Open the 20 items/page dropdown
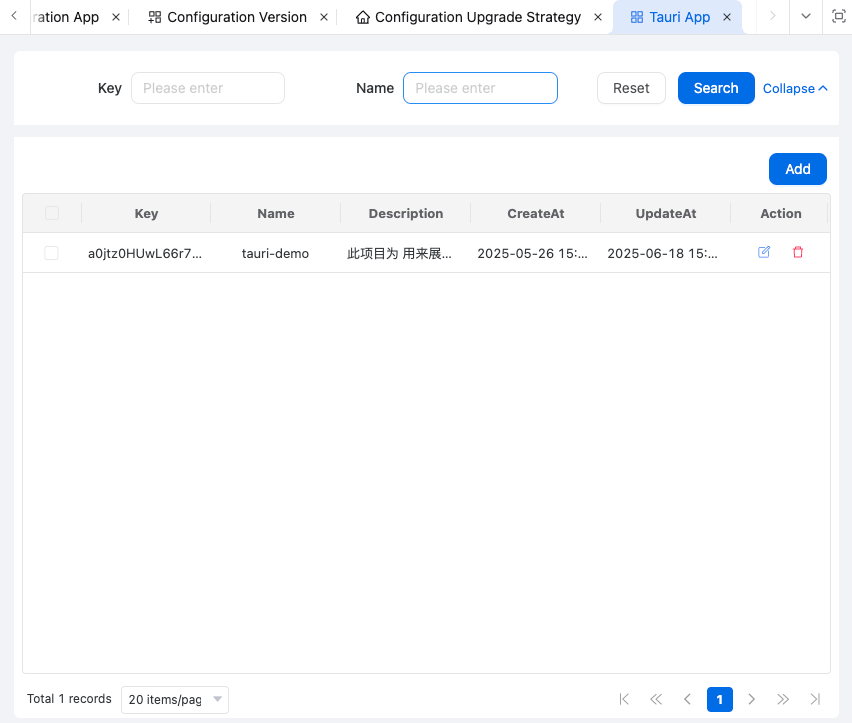This screenshot has width=852, height=723. tap(174, 699)
